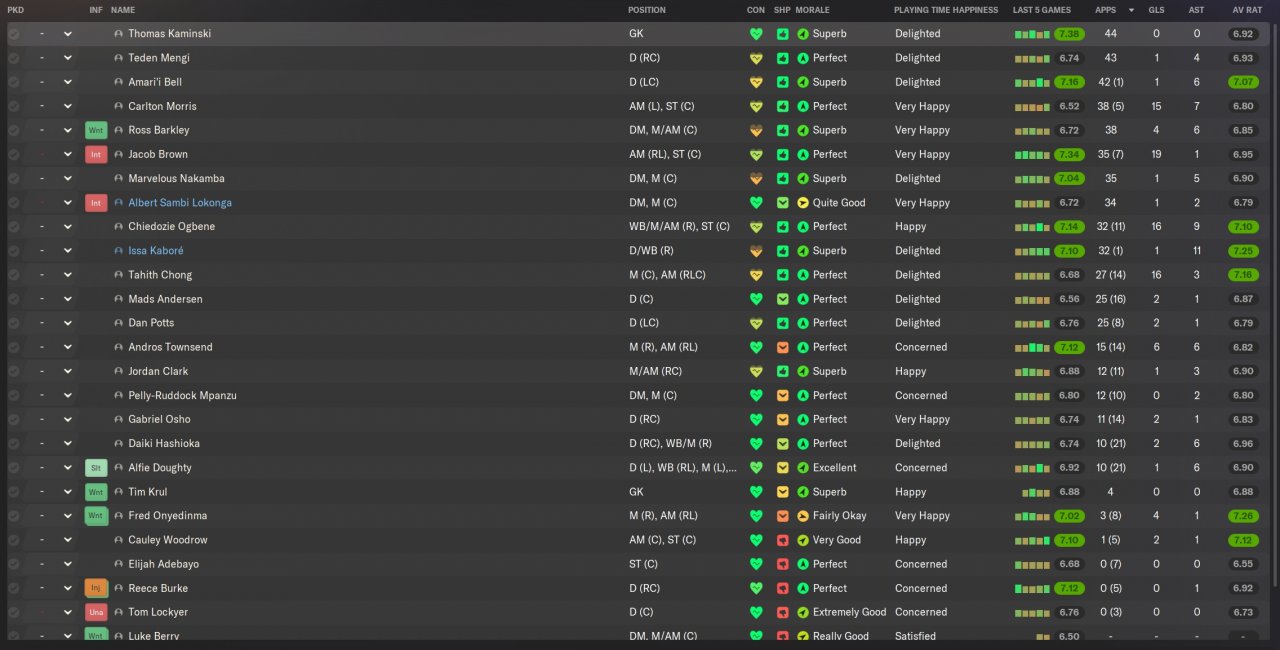This screenshot has width=1280, height=650.
Task: Click Issa Kaboré's 7.25 average rating
Action: pyautogui.click(x=1244, y=251)
